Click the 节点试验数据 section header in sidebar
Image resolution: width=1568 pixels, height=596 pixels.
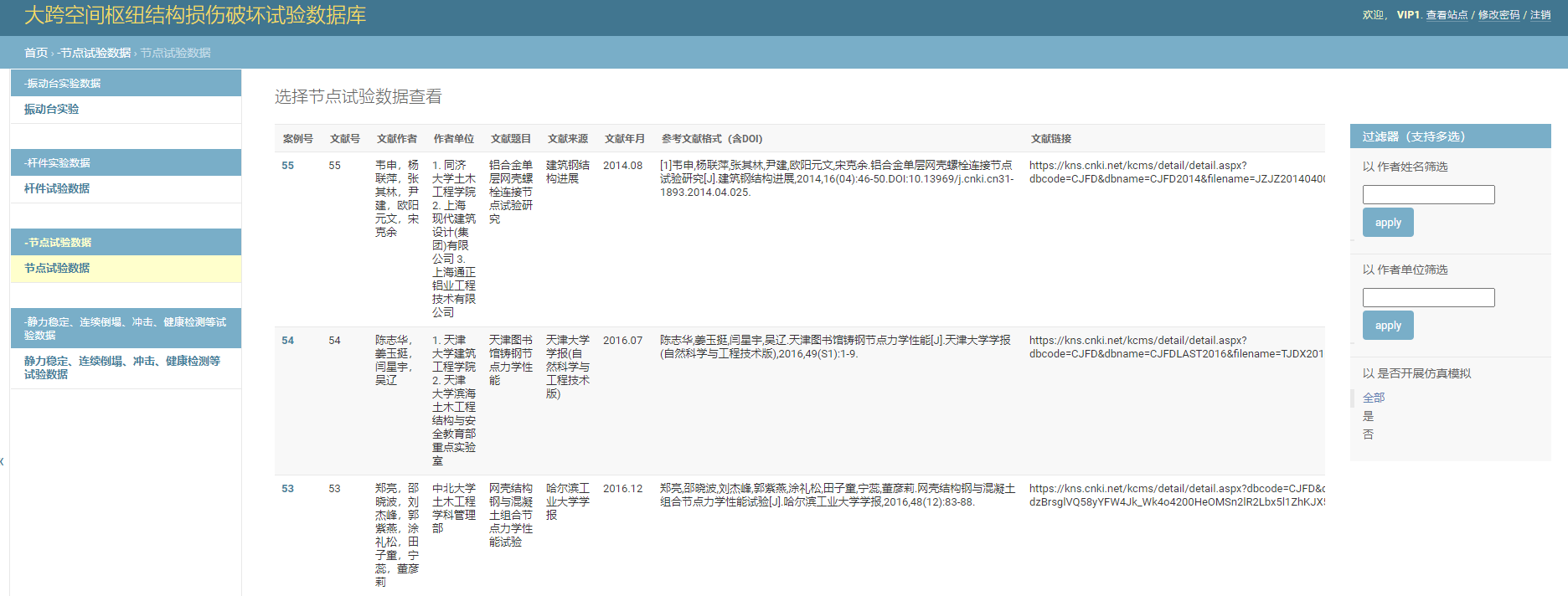(x=58, y=243)
